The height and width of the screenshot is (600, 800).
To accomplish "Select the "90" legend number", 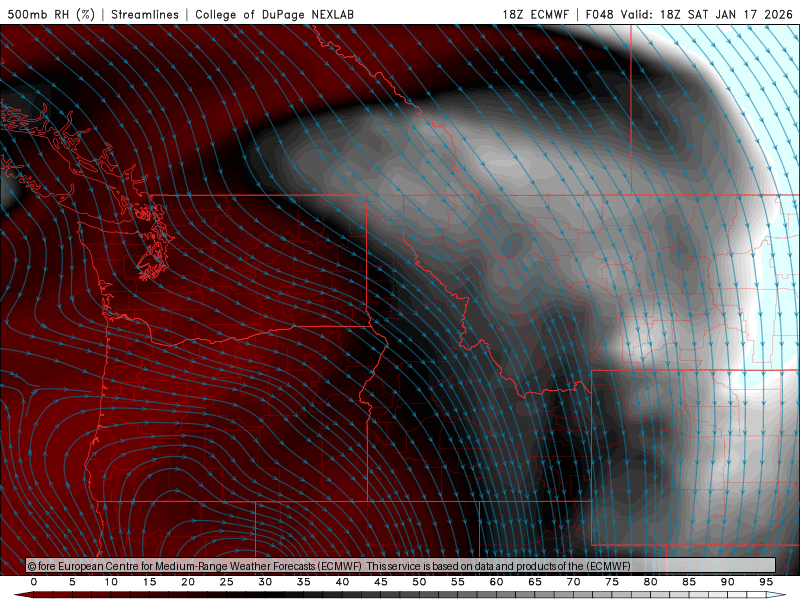I will pyautogui.click(x=728, y=582).
